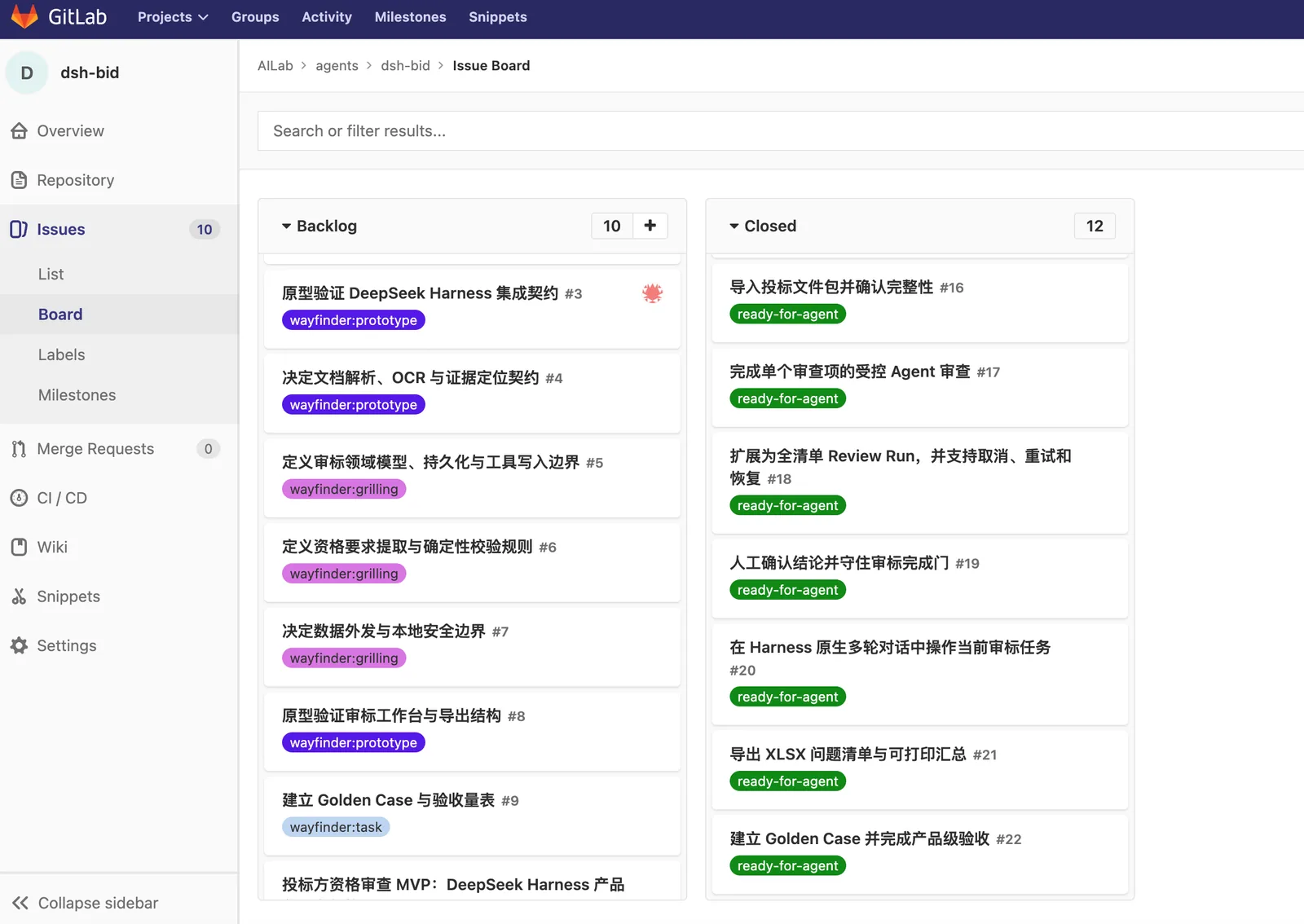Click the GitLab fox logo
The width and height of the screenshot is (1304, 924).
point(24,16)
